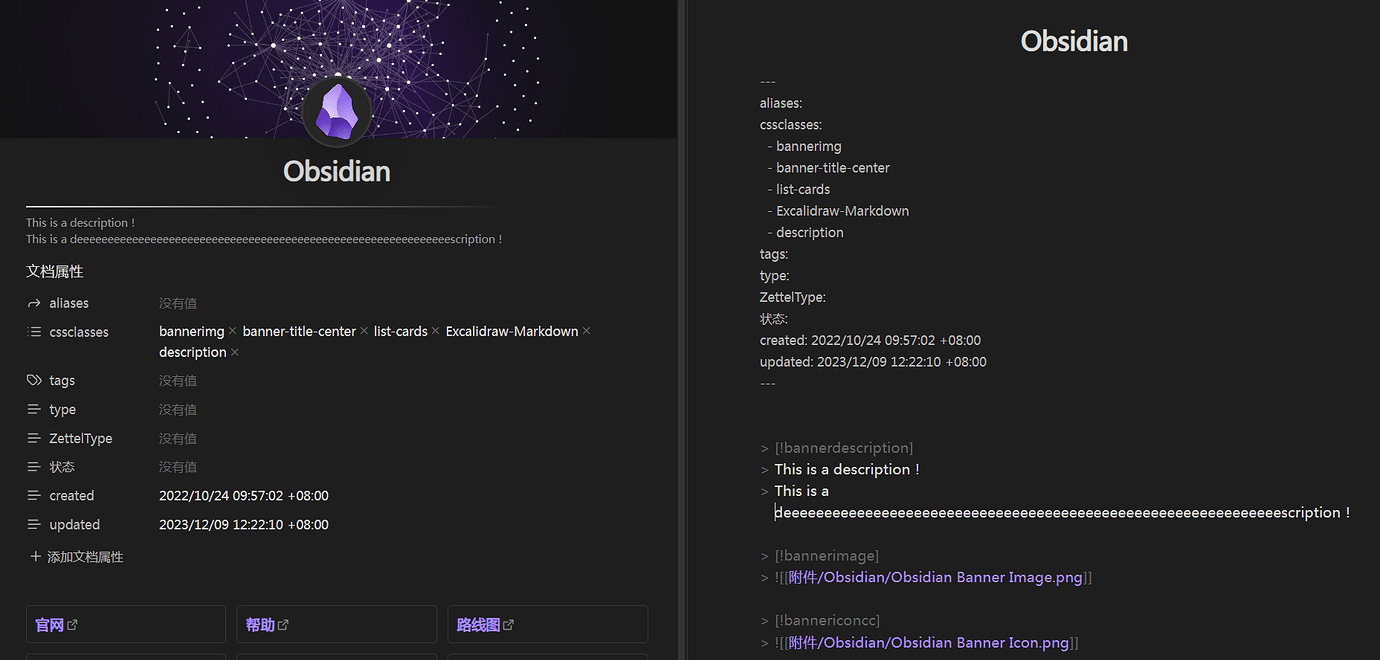
Task: Click the tags property tag icon
Action: pos(33,380)
